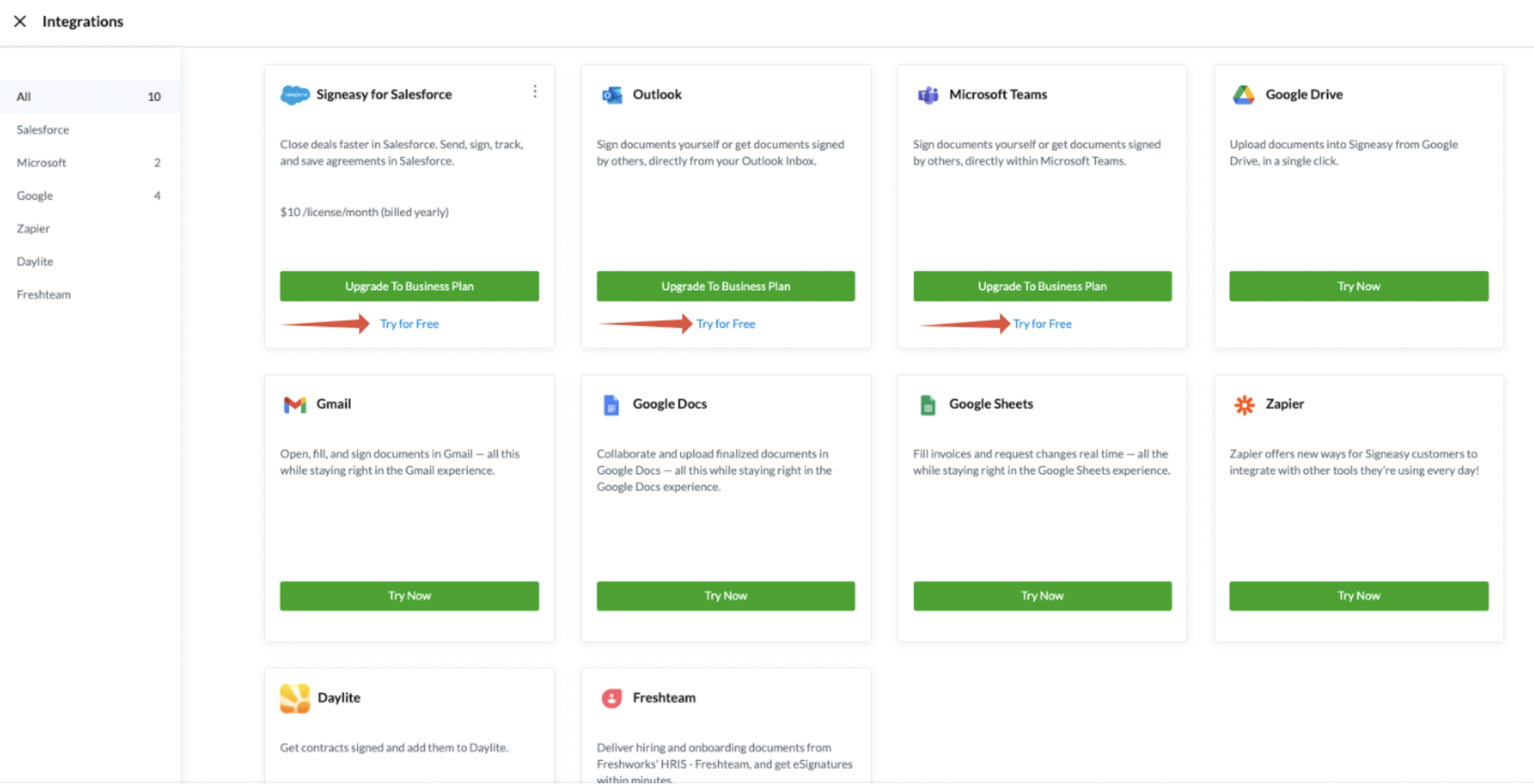1534x784 pixels.
Task: Click the Salesforce cloud icon
Action: 294,95
